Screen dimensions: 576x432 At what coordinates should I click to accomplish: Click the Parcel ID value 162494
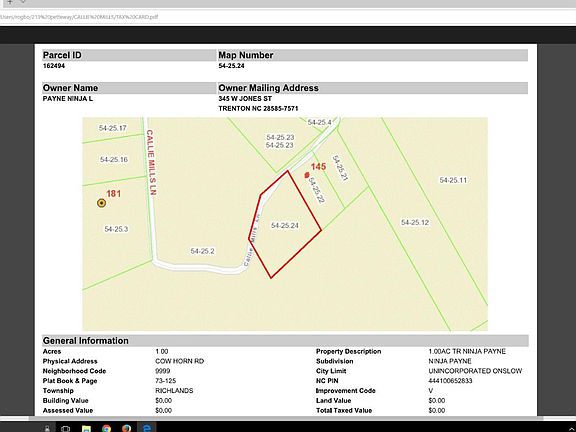click(54, 66)
